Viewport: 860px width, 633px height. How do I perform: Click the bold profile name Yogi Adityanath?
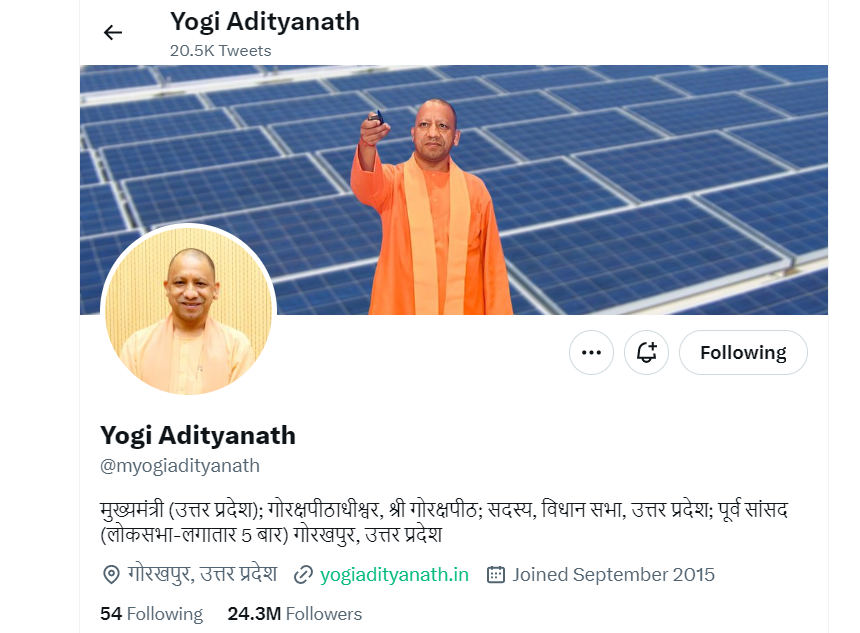198,436
